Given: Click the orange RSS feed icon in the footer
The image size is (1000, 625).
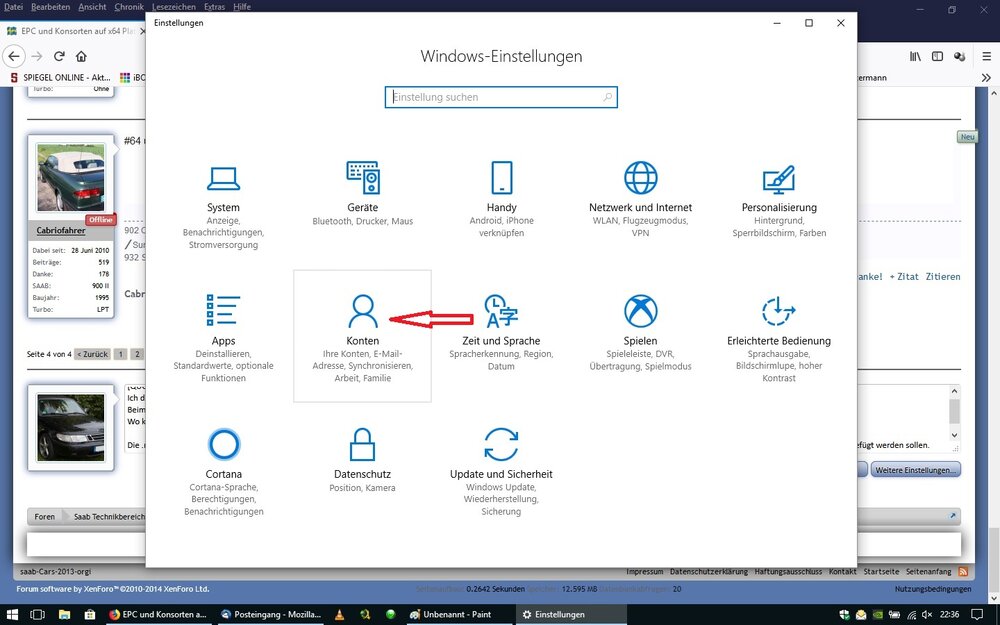Looking at the screenshot, I should click(x=963, y=571).
